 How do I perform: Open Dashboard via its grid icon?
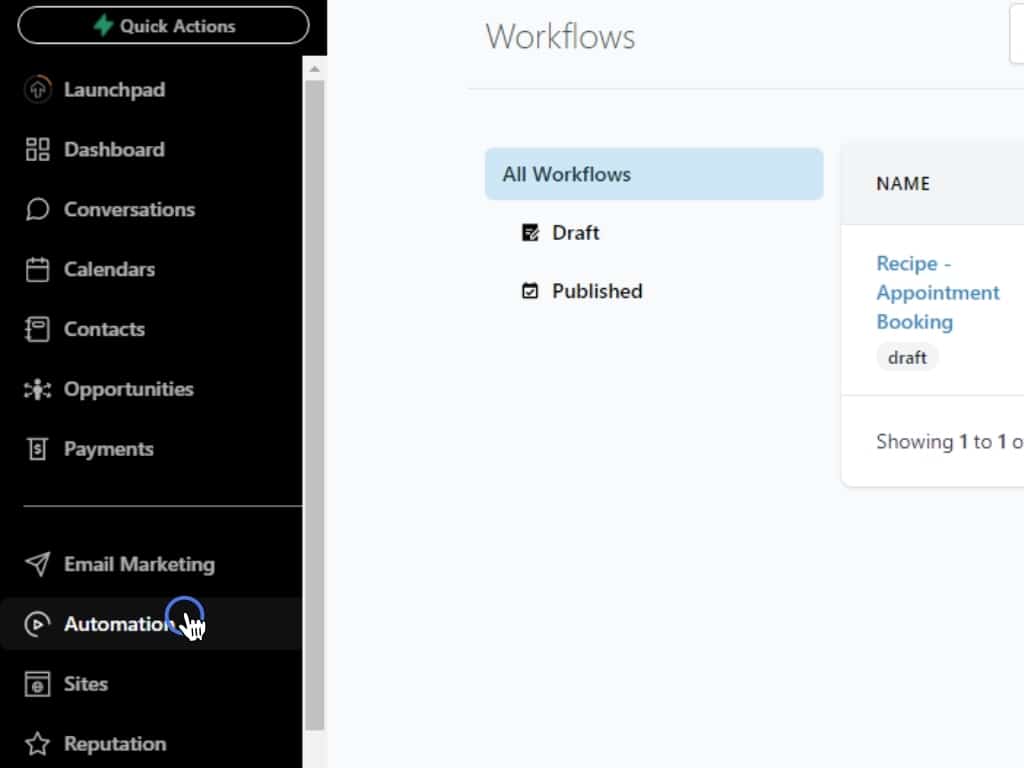tap(37, 150)
